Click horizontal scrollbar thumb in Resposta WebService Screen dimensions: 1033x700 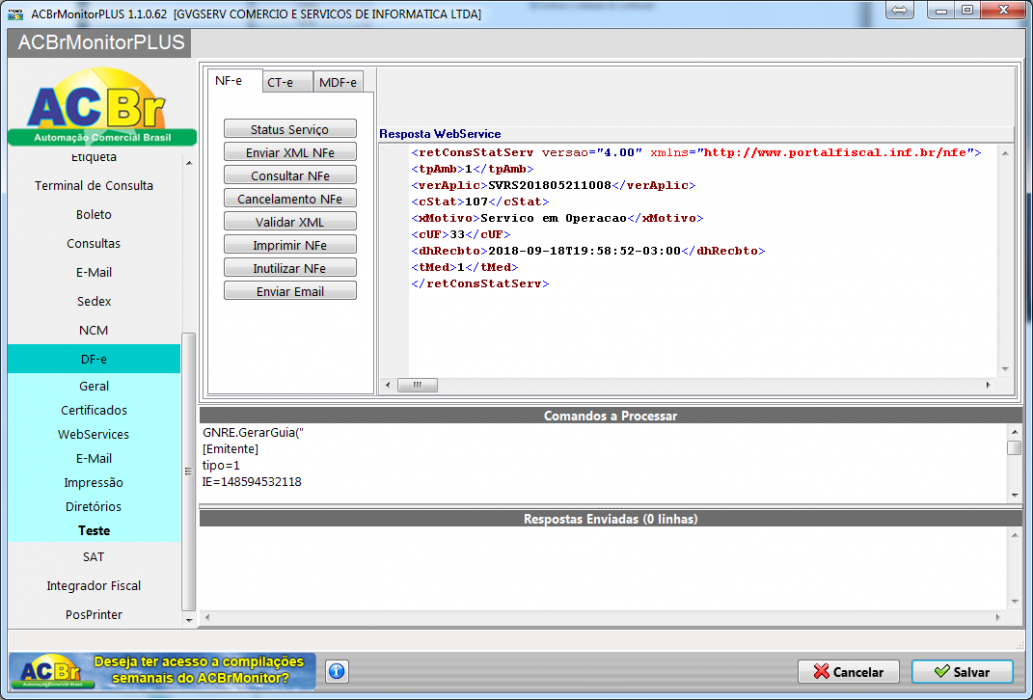[x=417, y=385]
